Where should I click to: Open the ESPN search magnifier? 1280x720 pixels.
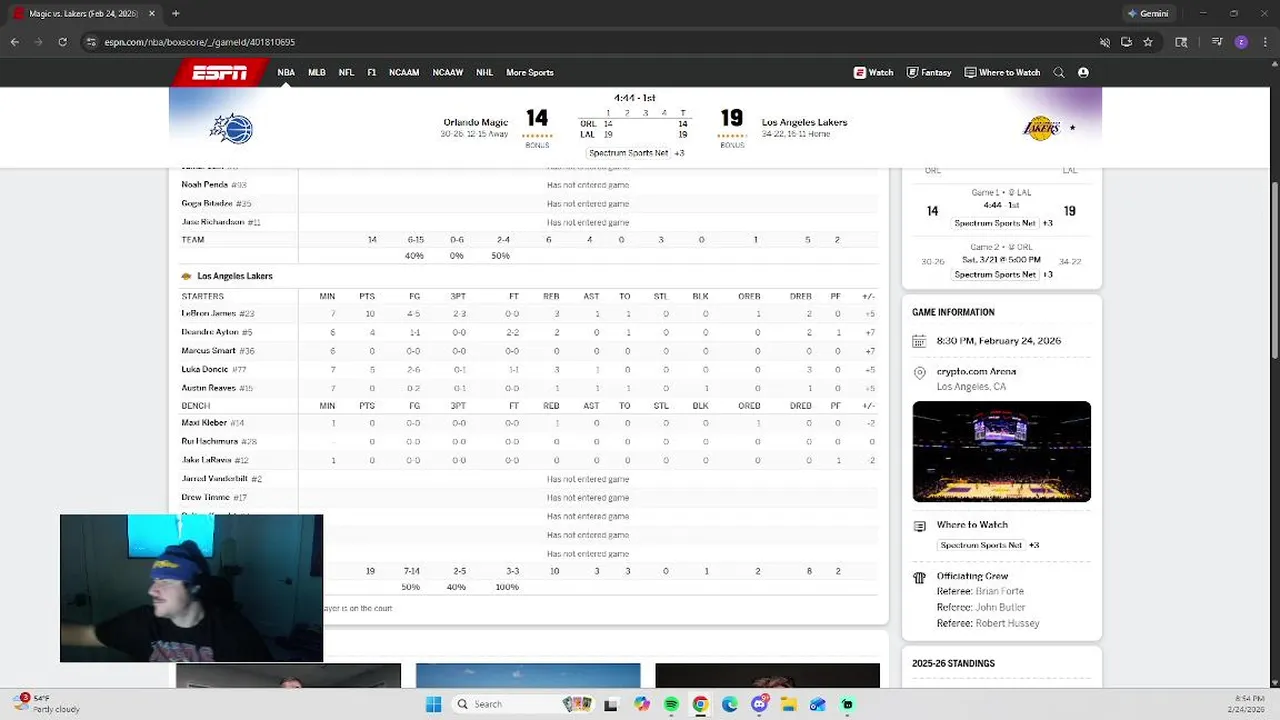pyautogui.click(x=1059, y=72)
